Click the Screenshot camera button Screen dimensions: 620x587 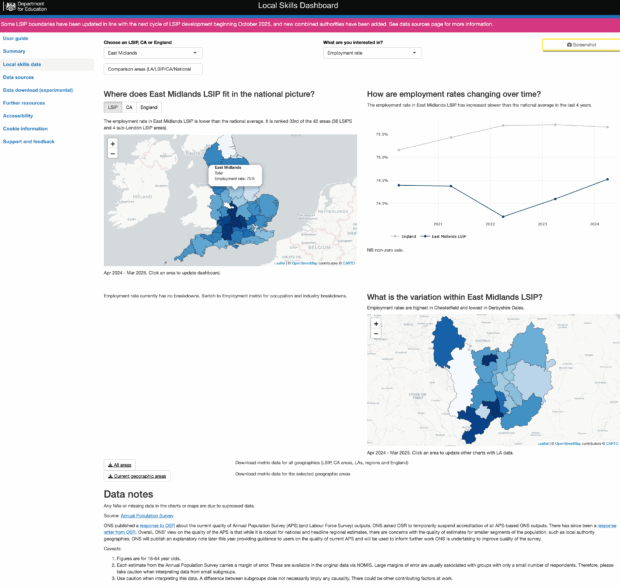(580, 45)
